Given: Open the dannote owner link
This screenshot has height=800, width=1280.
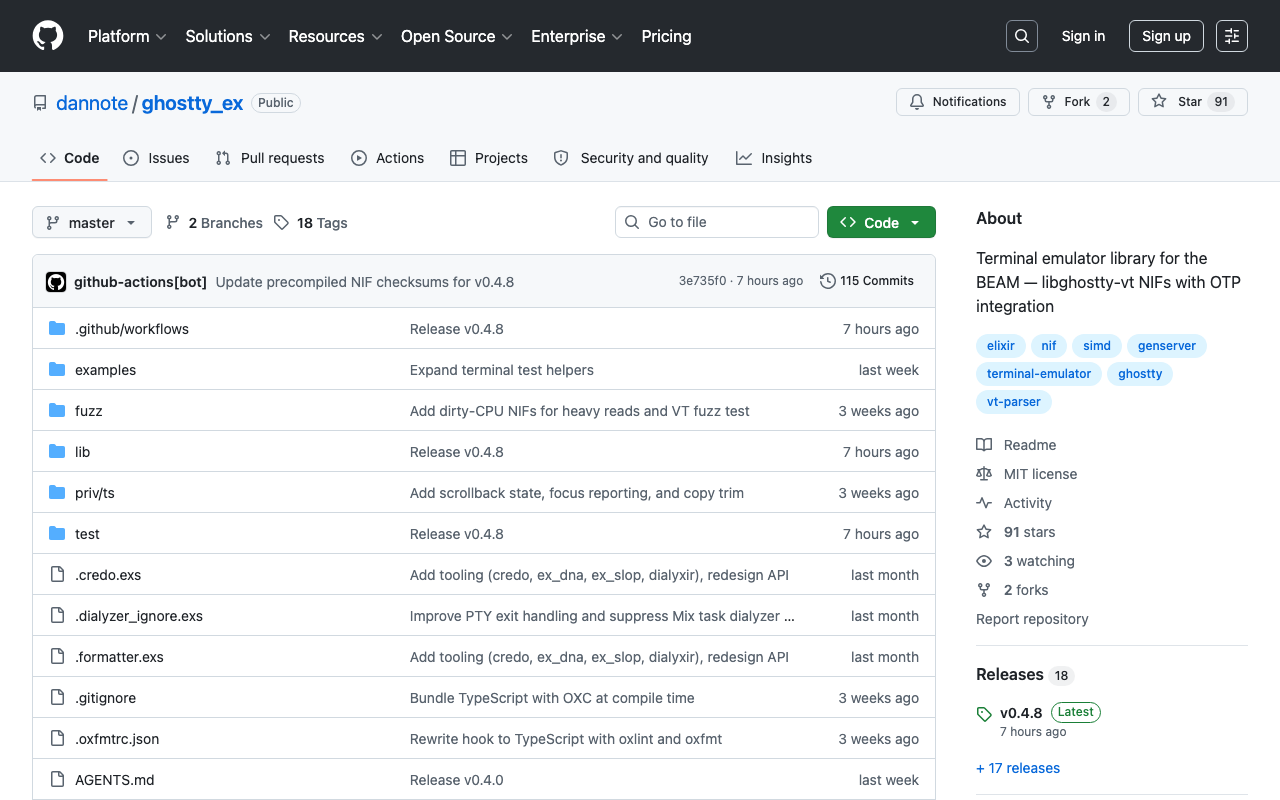Looking at the screenshot, I should tap(92, 103).
